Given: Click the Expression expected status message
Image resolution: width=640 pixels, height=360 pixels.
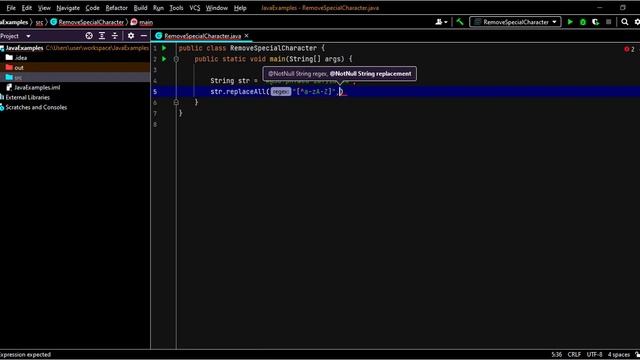Looking at the screenshot, I should click(25, 354).
